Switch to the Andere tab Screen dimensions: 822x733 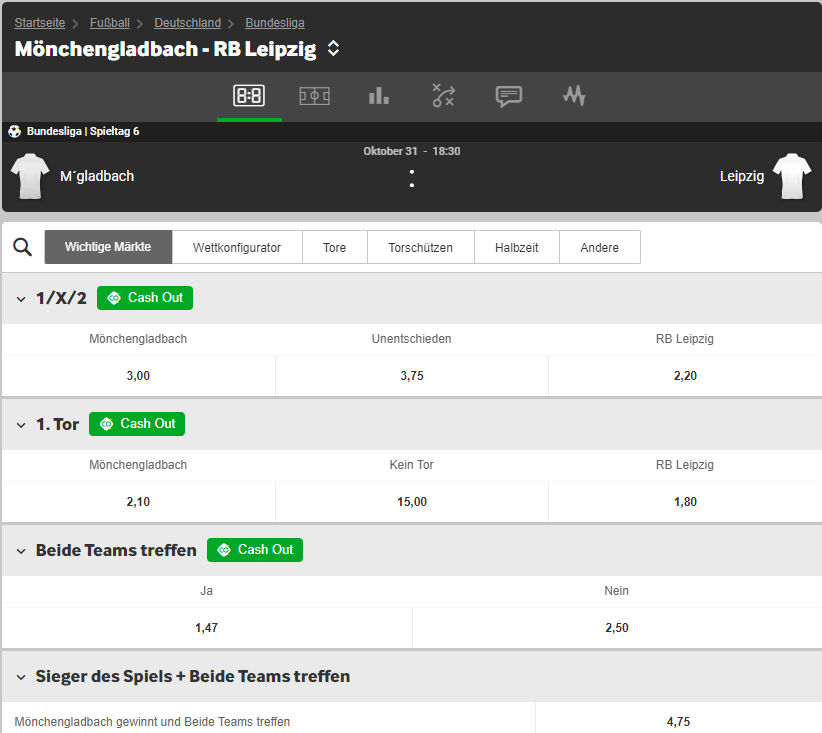pyautogui.click(x=600, y=247)
